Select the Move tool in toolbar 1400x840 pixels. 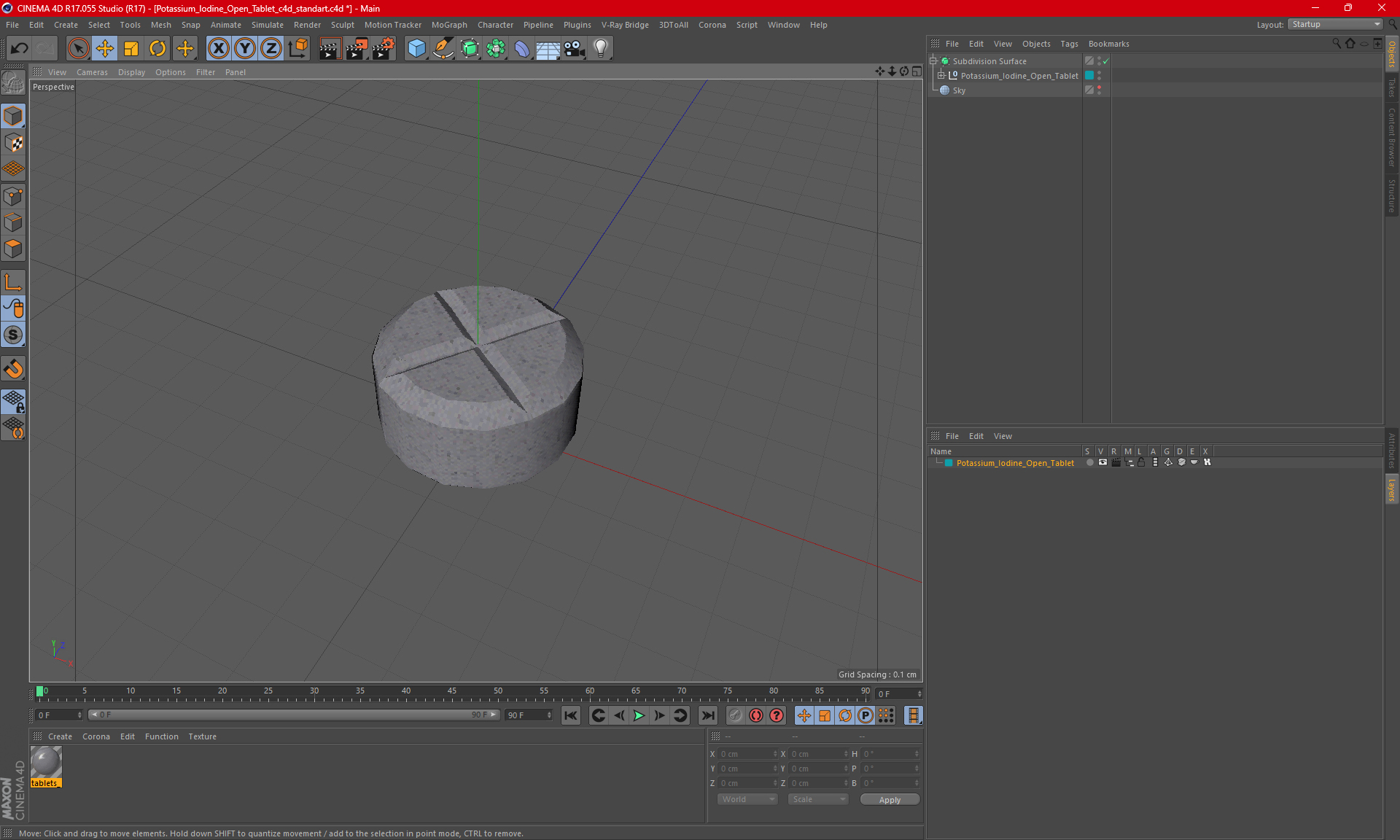tap(105, 48)
